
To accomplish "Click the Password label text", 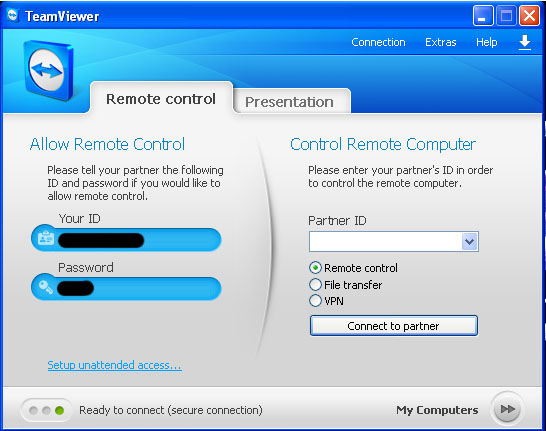I will point(86,267).
